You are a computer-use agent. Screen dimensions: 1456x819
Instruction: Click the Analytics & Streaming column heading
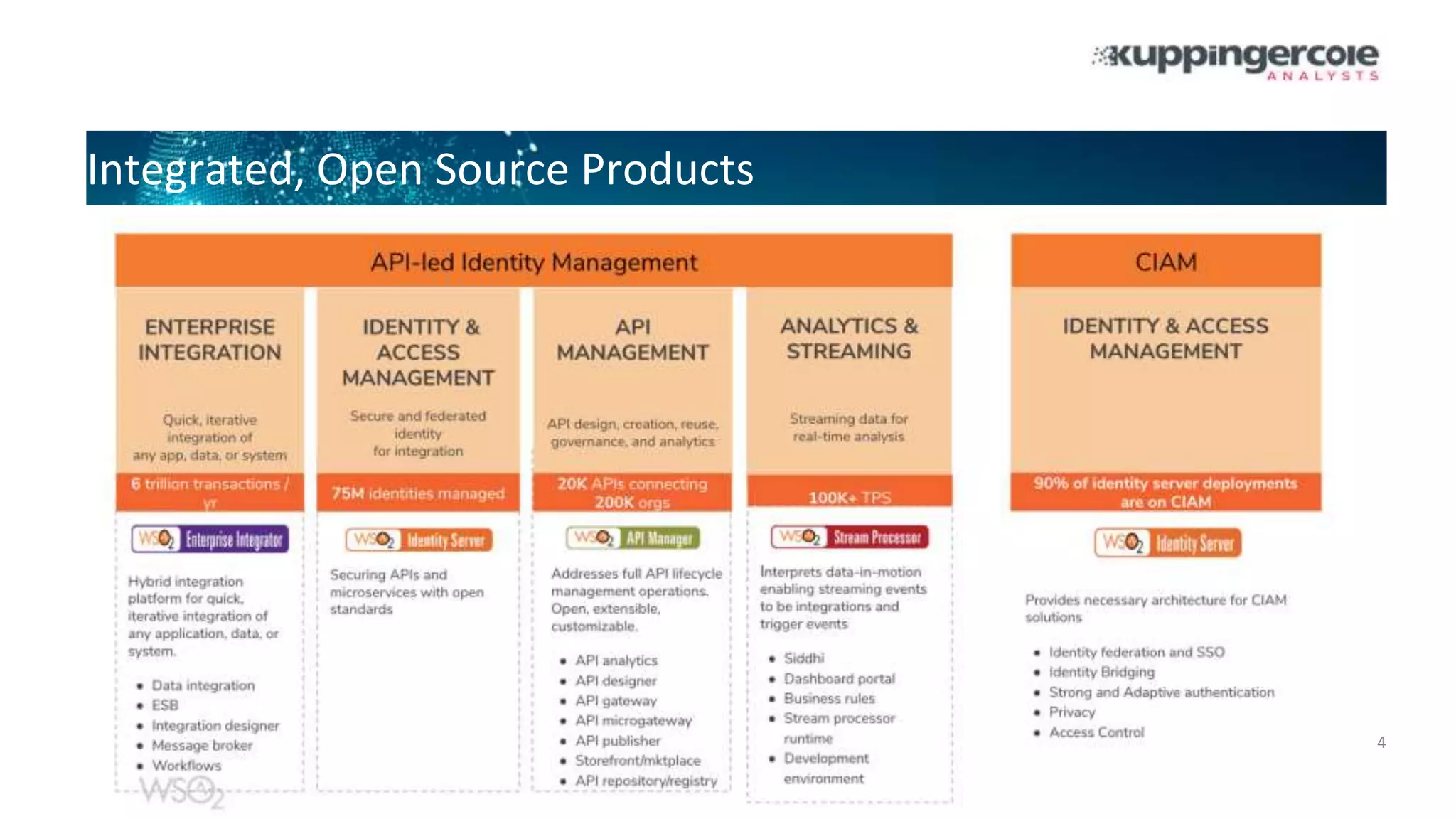coord(849,338)
